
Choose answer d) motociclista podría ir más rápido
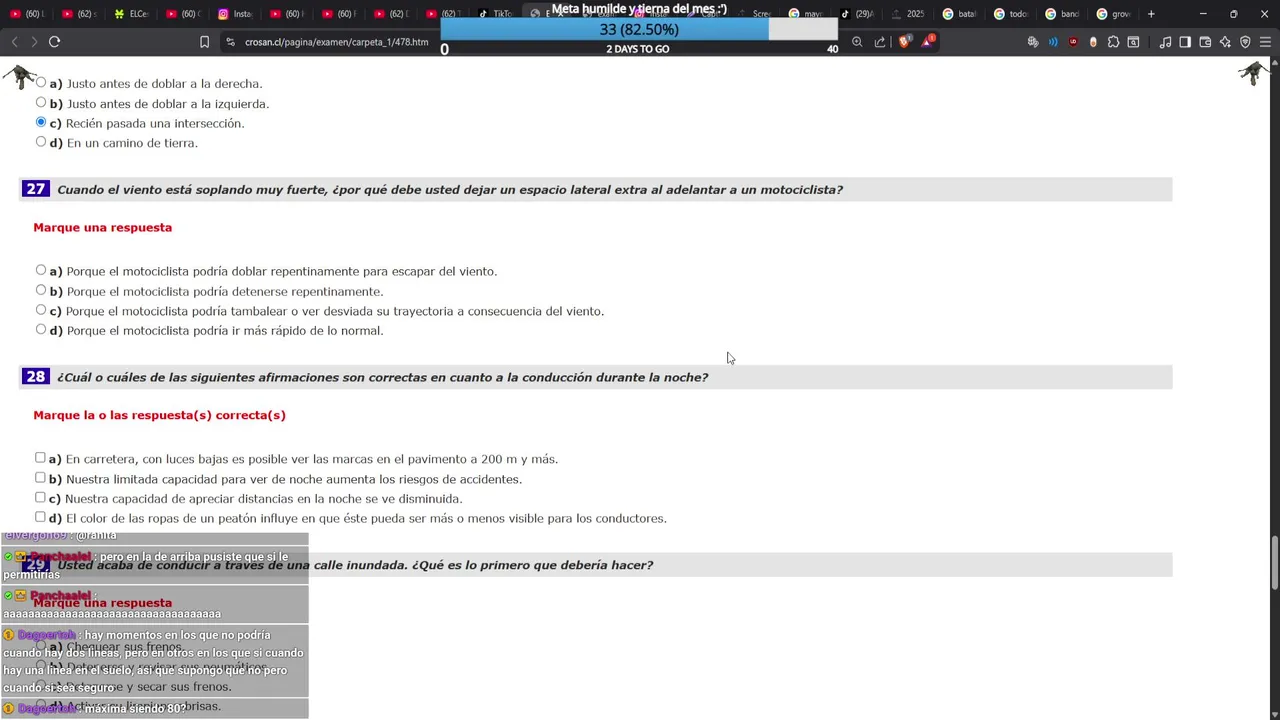[x=41, y=329]
